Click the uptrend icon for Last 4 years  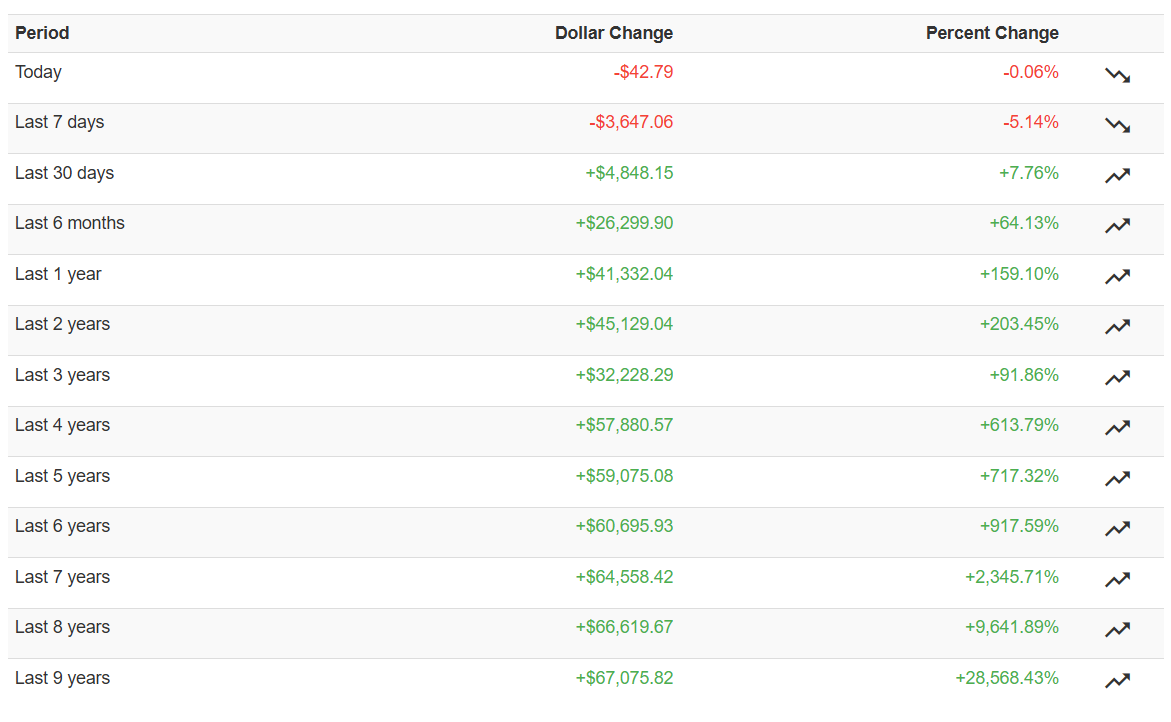(x=1117, y=428)
